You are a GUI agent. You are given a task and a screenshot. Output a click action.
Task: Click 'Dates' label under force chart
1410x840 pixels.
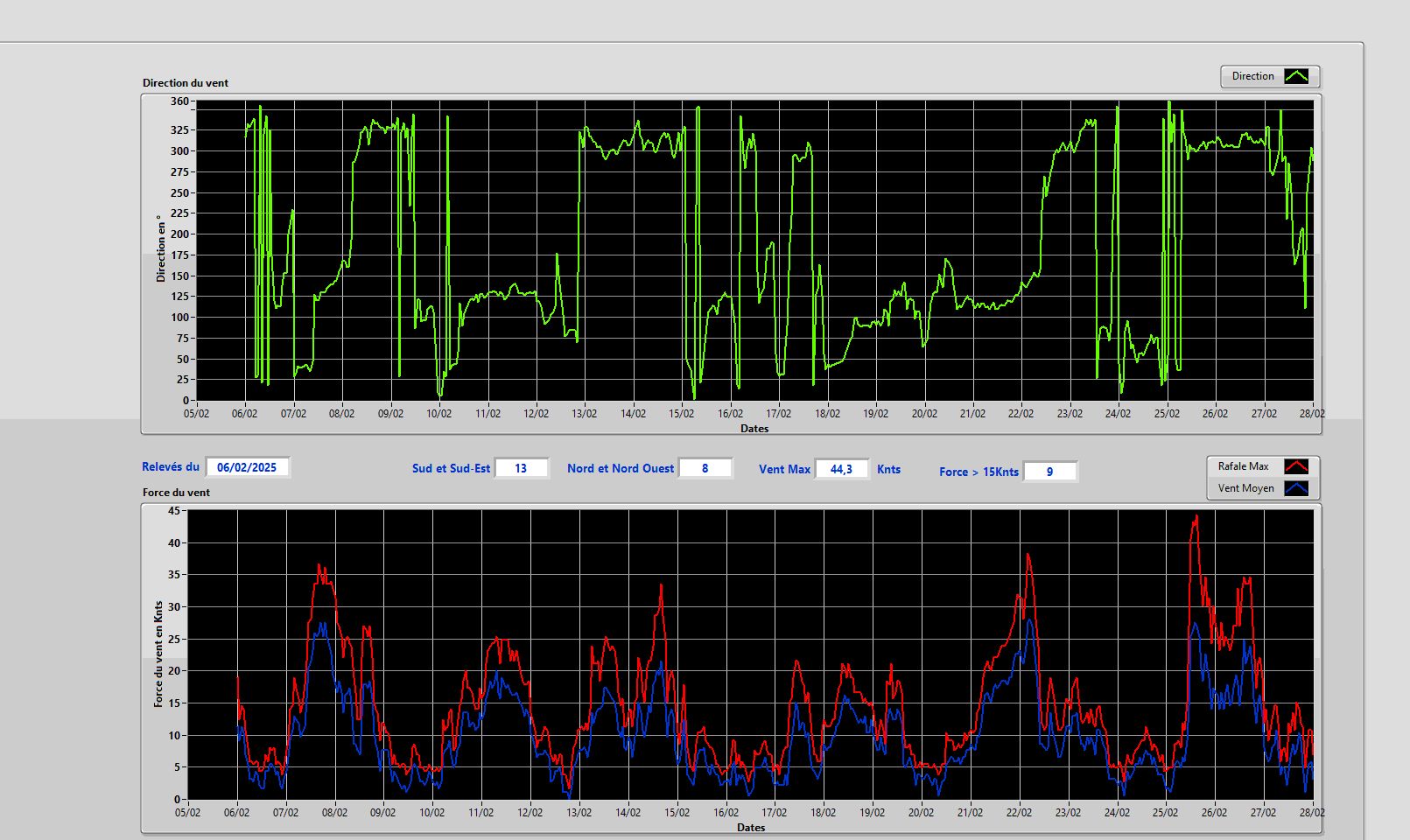click(x=751, y=828)
